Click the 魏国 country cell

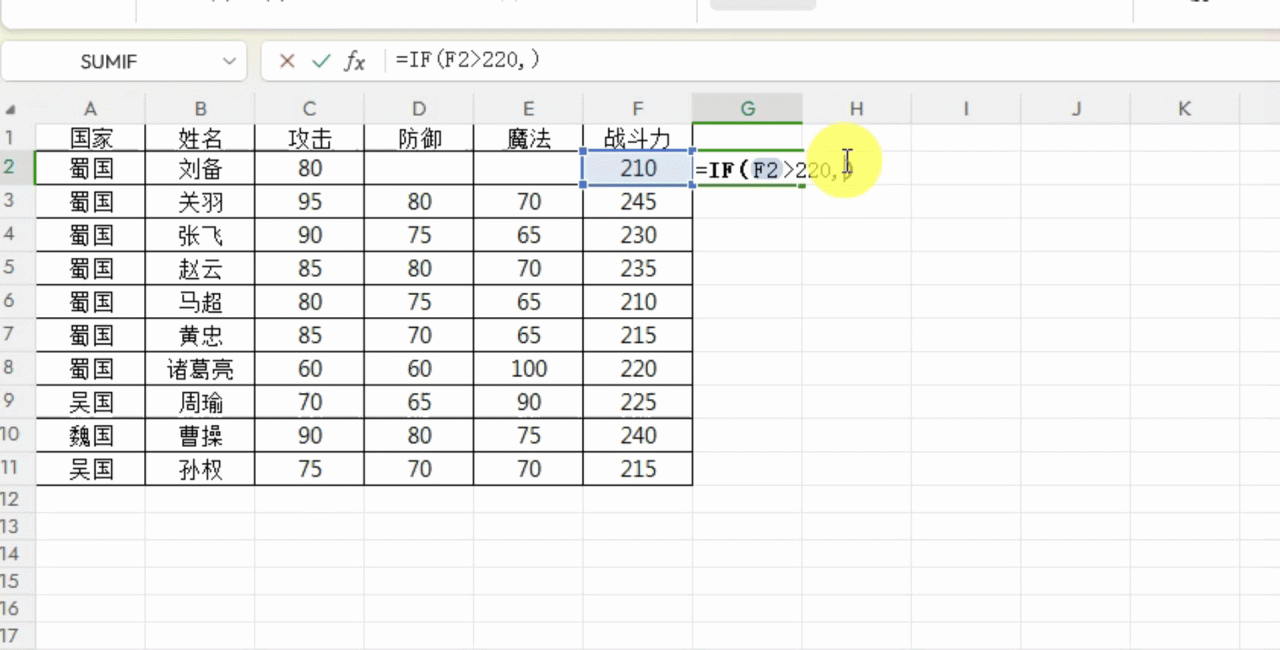90,435
